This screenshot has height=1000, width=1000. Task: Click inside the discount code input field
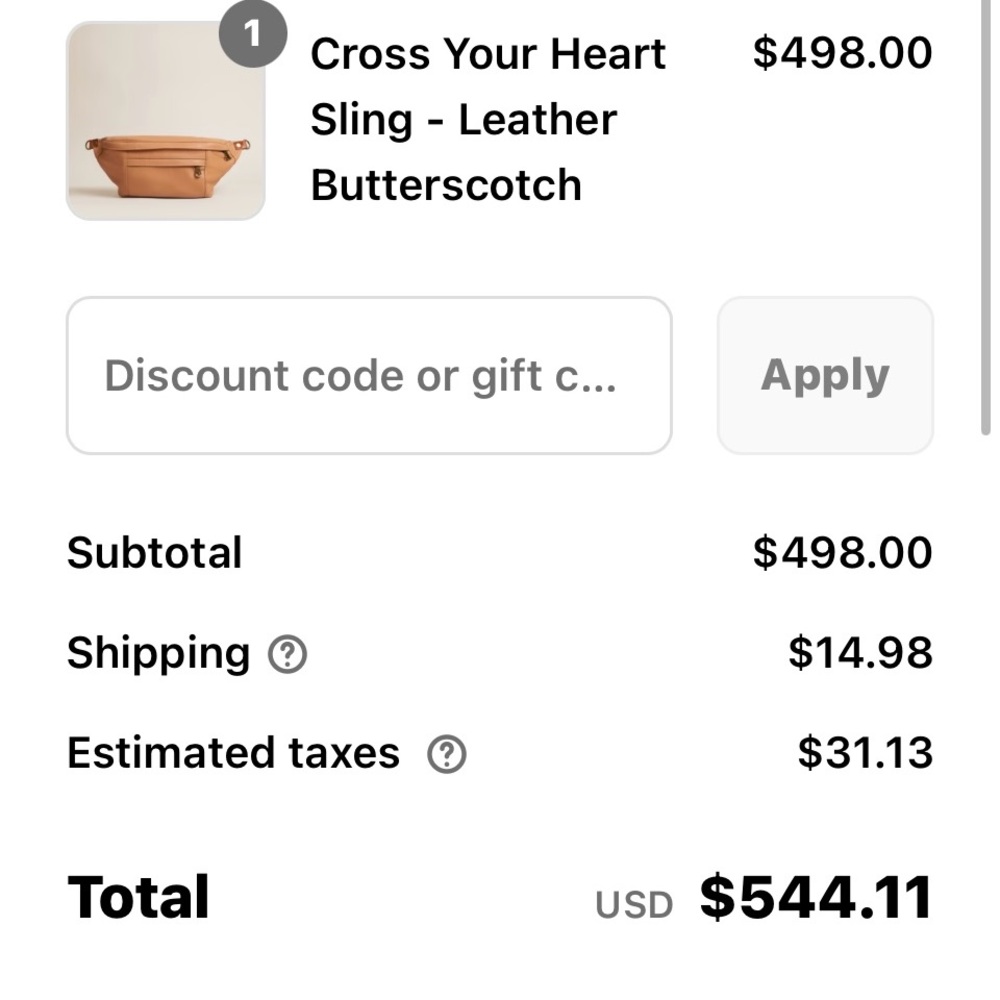[x=369, y=375]
